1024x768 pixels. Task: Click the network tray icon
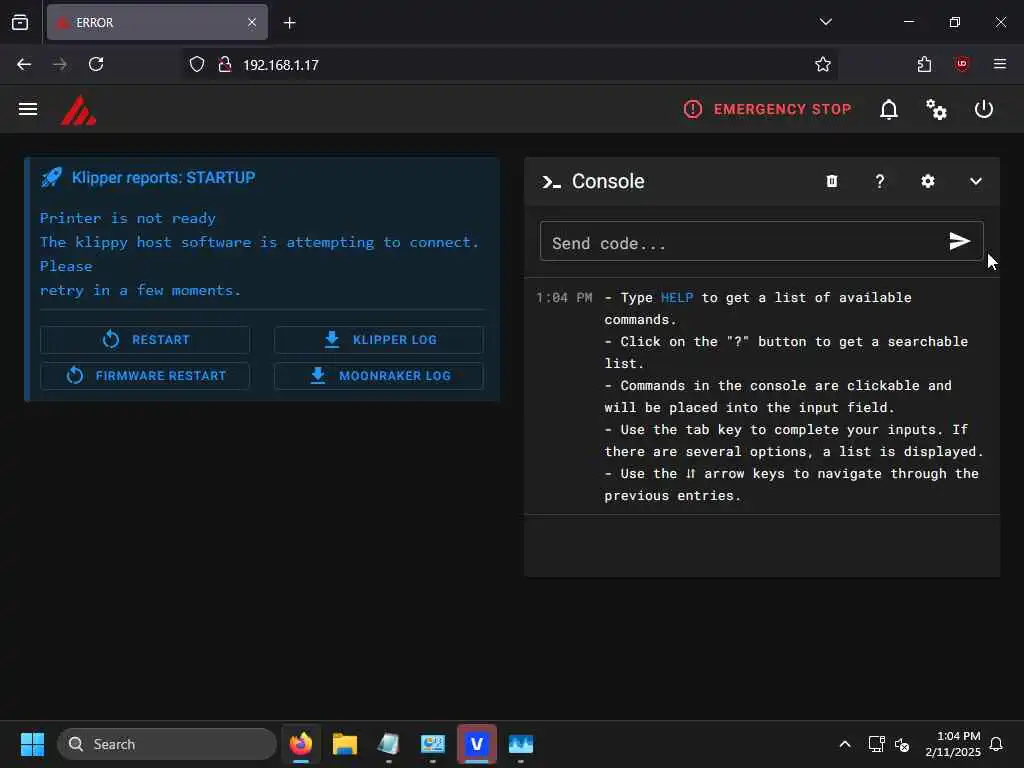[x=876, y=744]
